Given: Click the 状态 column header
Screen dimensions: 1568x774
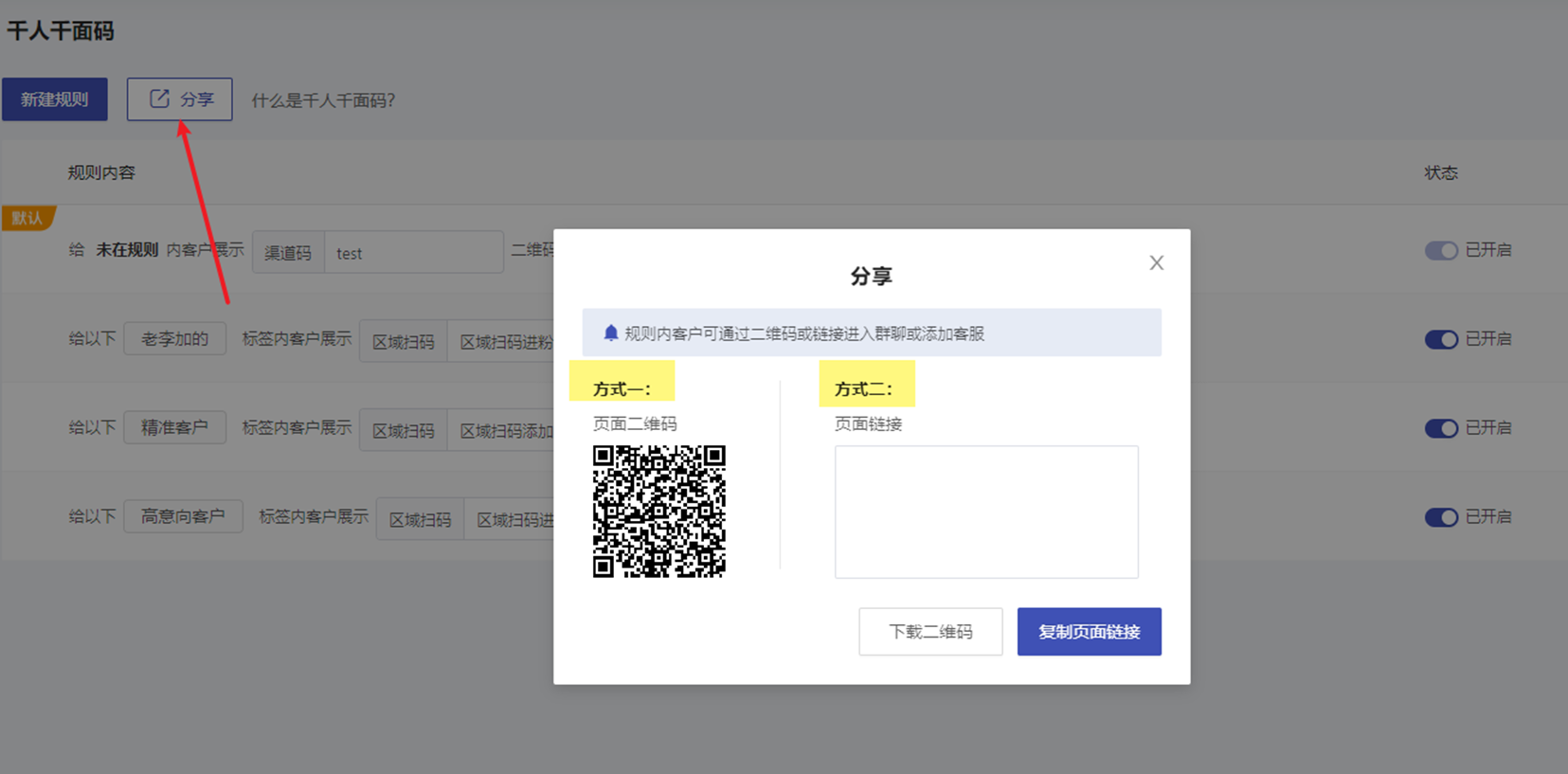Looking at the screenshot, I should (x=1441, y=172).
